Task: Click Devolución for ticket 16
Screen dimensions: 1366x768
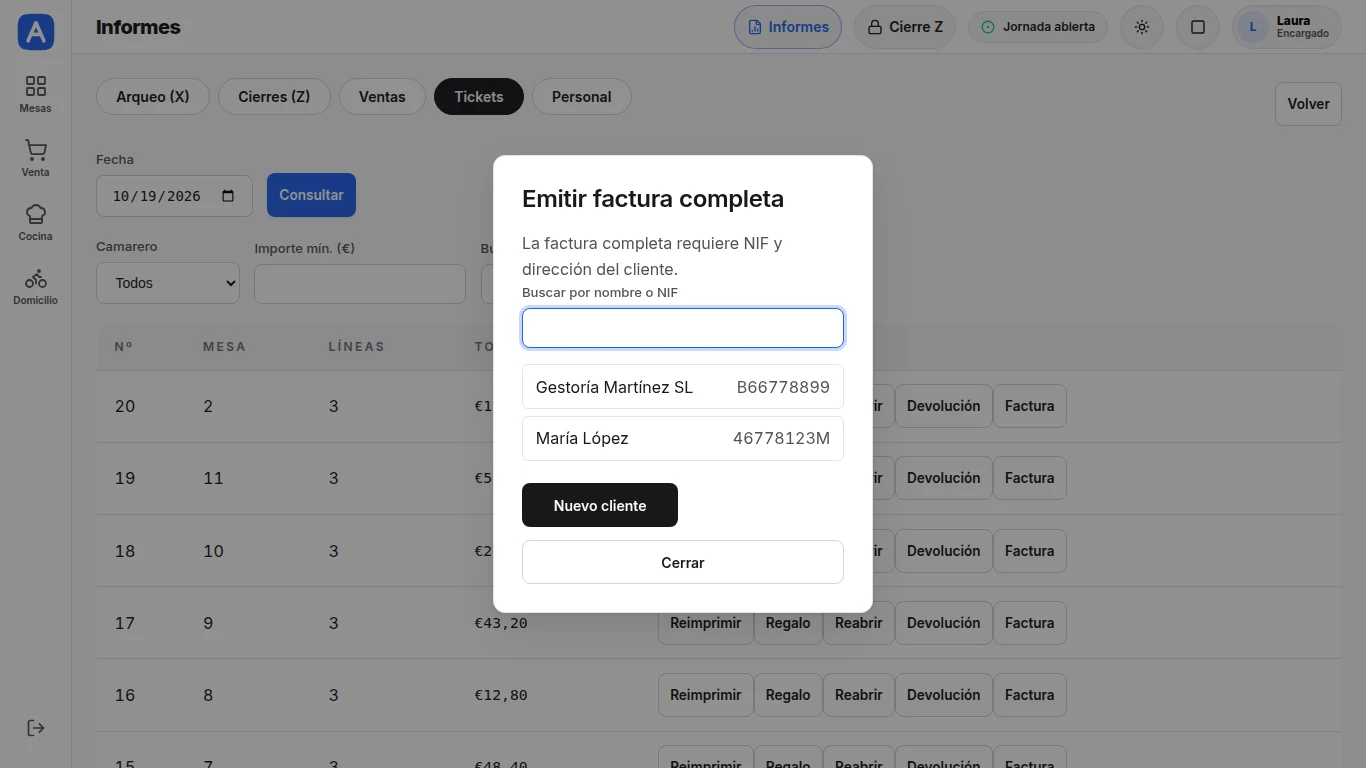Action: (x=943, y=695)
